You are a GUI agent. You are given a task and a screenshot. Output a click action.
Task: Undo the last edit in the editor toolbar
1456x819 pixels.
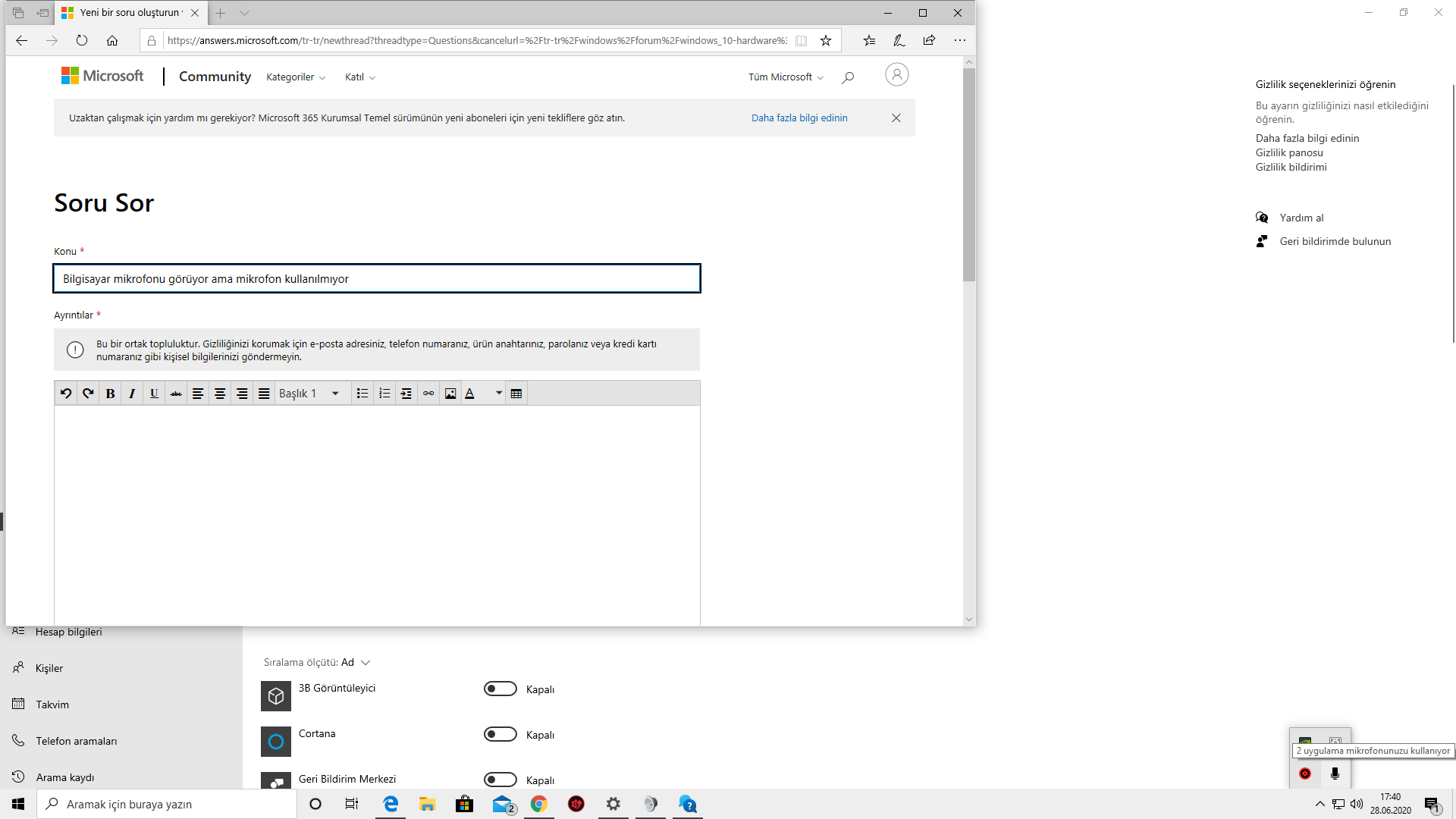click(66, 394)
